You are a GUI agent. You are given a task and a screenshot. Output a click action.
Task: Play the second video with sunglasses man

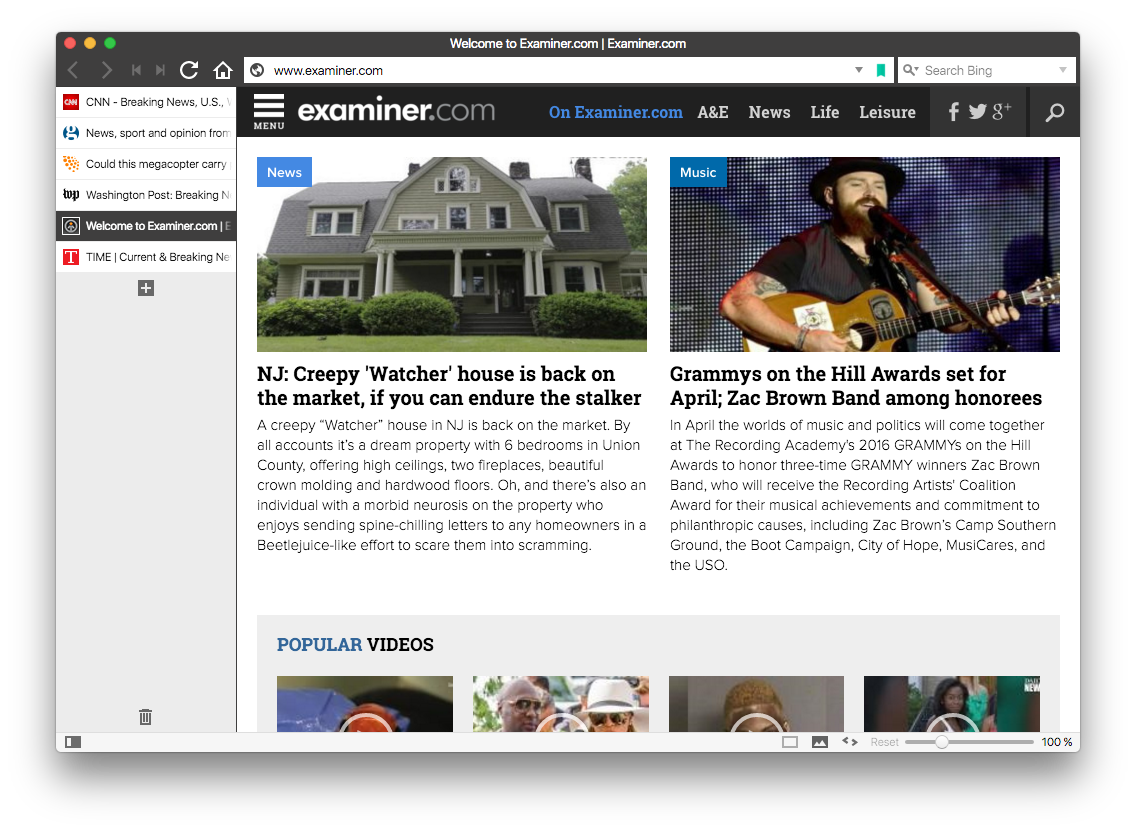point(561,704)
